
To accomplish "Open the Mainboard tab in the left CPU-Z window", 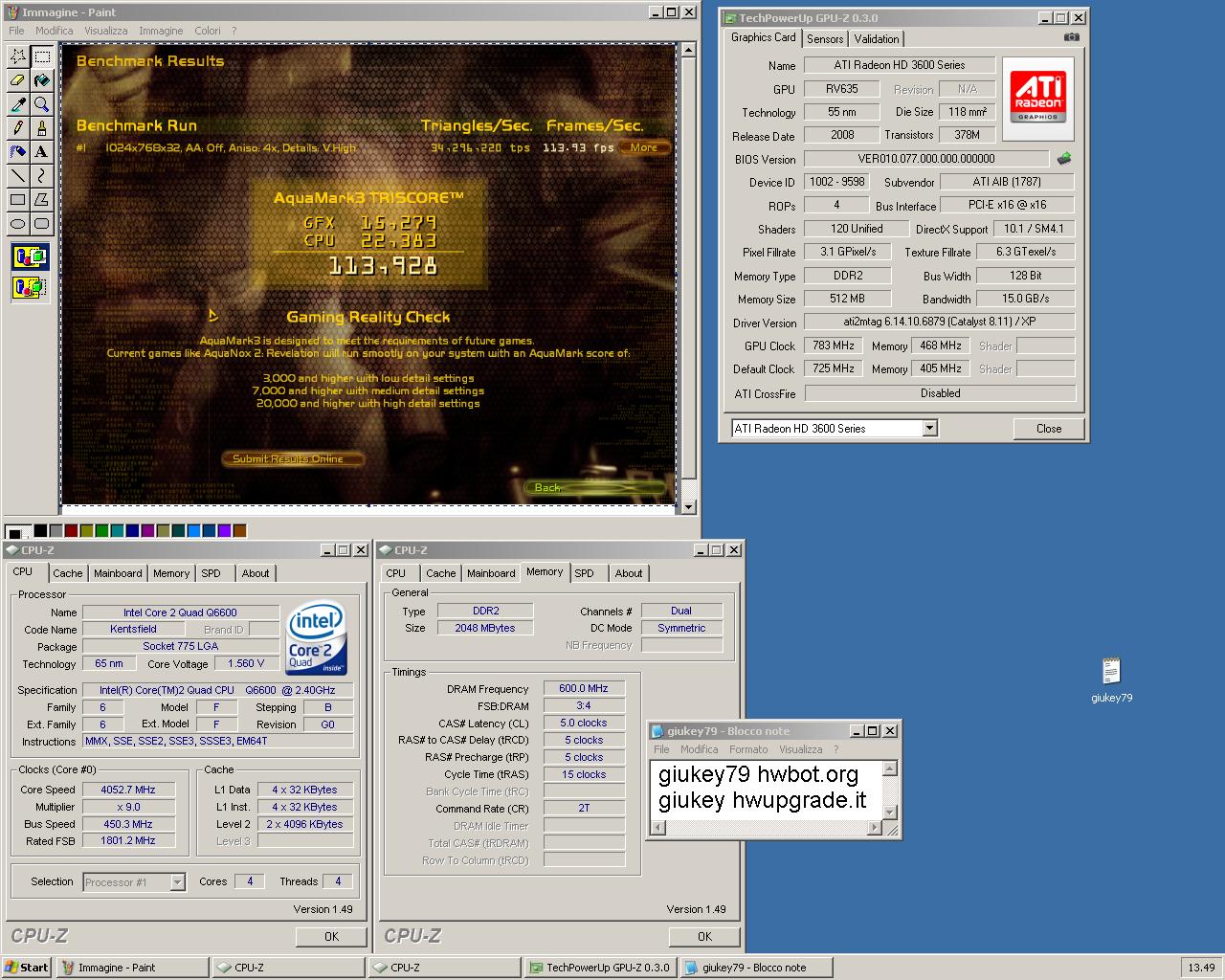I will tap(118, 573).
